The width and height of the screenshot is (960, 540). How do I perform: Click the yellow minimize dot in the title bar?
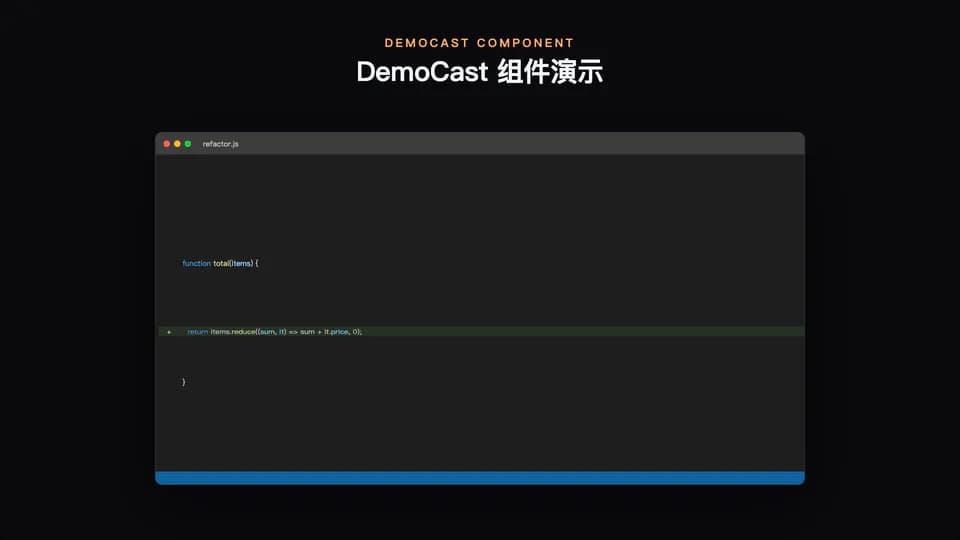(178, 144)
